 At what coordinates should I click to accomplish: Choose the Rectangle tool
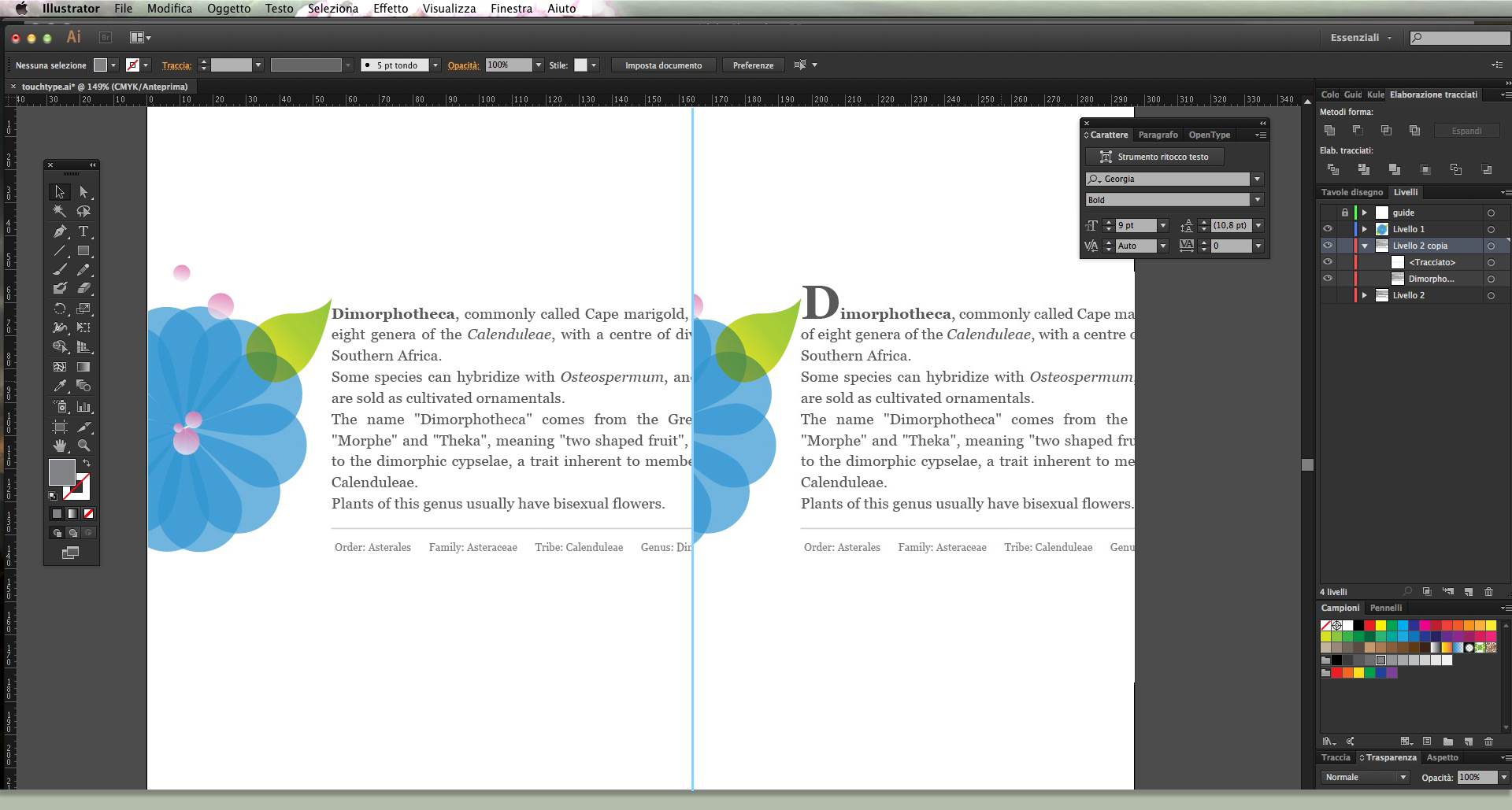[83, 251]
